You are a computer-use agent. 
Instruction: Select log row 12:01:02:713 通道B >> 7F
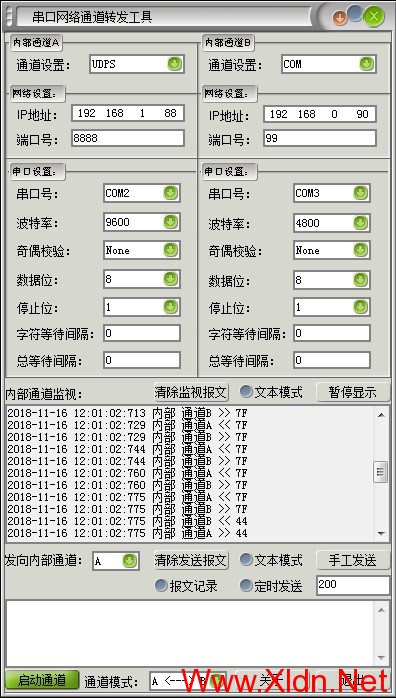point(128,414)
